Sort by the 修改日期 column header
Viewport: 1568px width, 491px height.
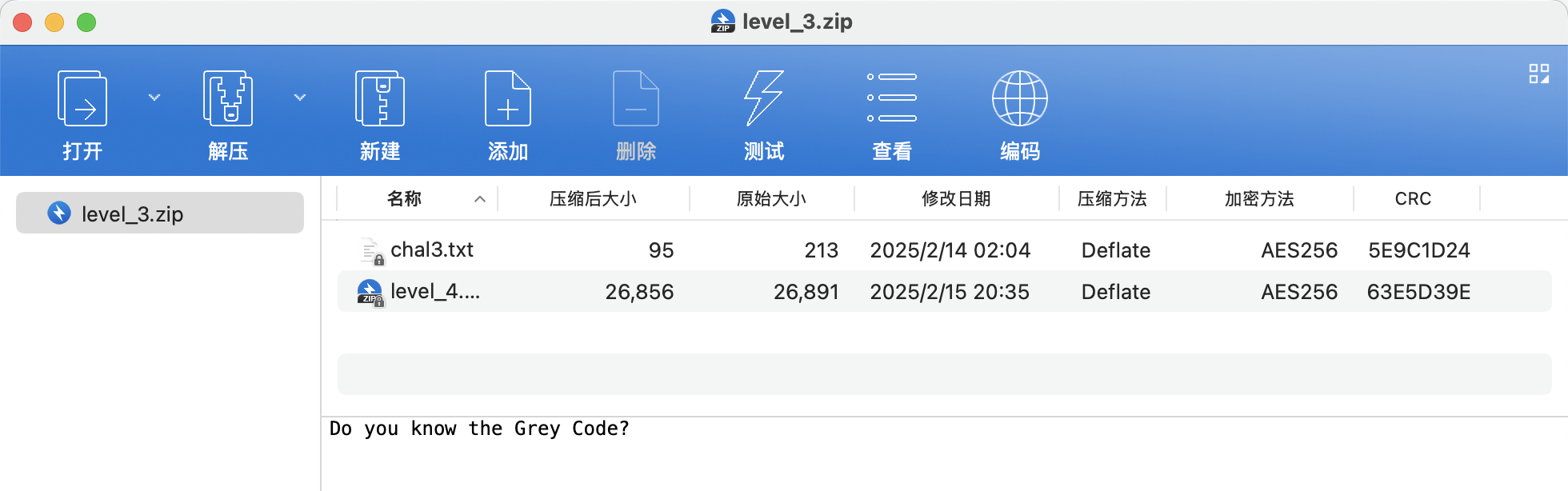pos(956,198)
